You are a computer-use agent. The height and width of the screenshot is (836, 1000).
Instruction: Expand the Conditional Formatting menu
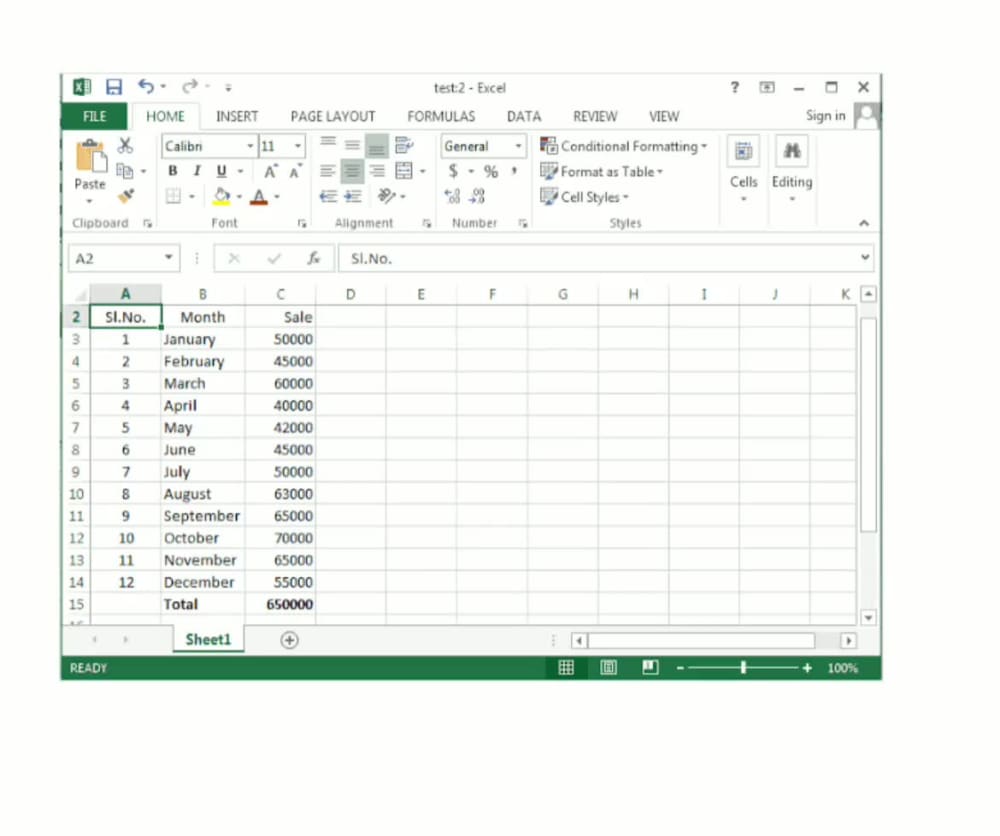coord(624,145)
